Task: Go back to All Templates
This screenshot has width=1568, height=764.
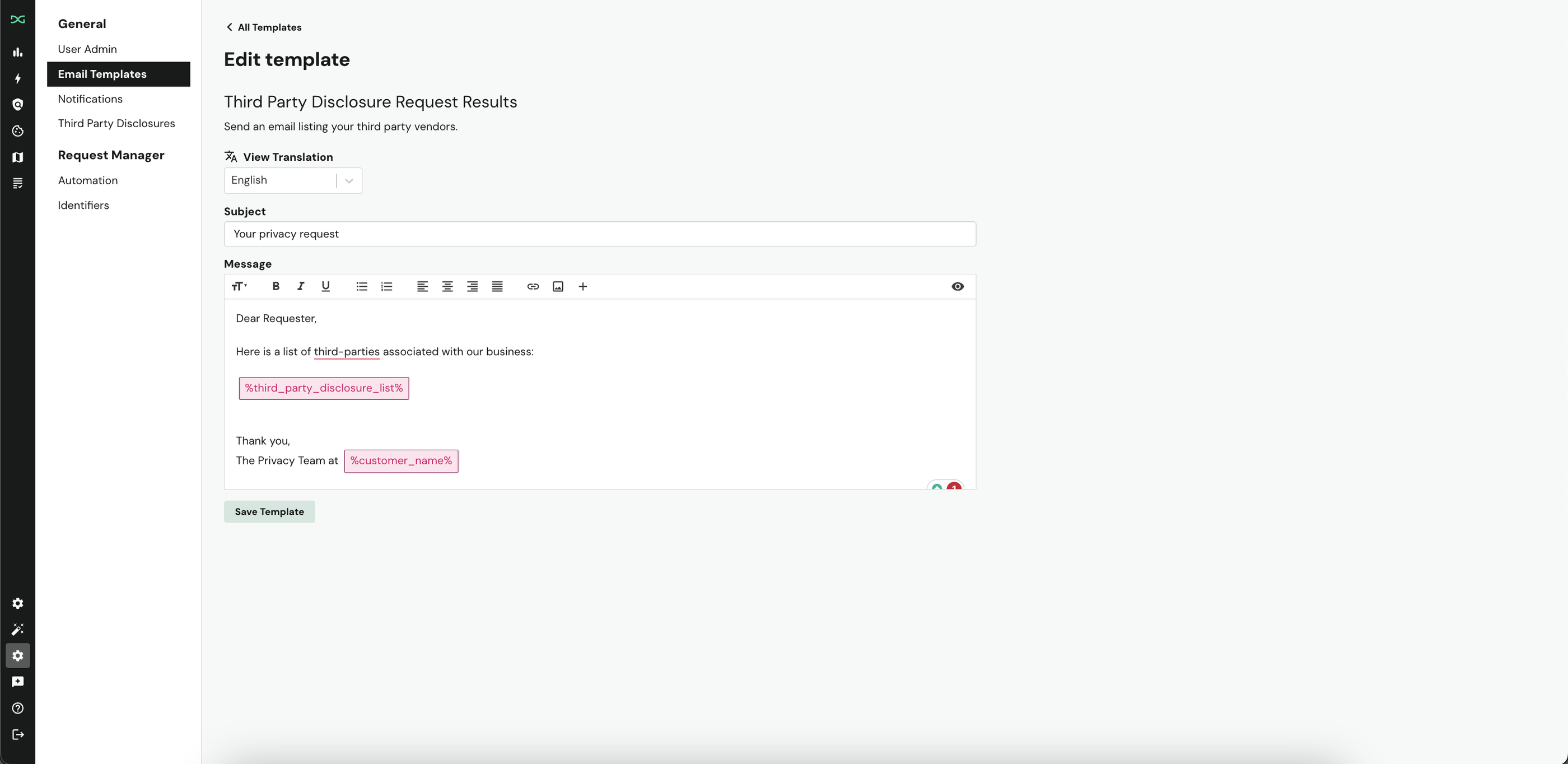Action: pyautogui.click(x=264, y=27)
